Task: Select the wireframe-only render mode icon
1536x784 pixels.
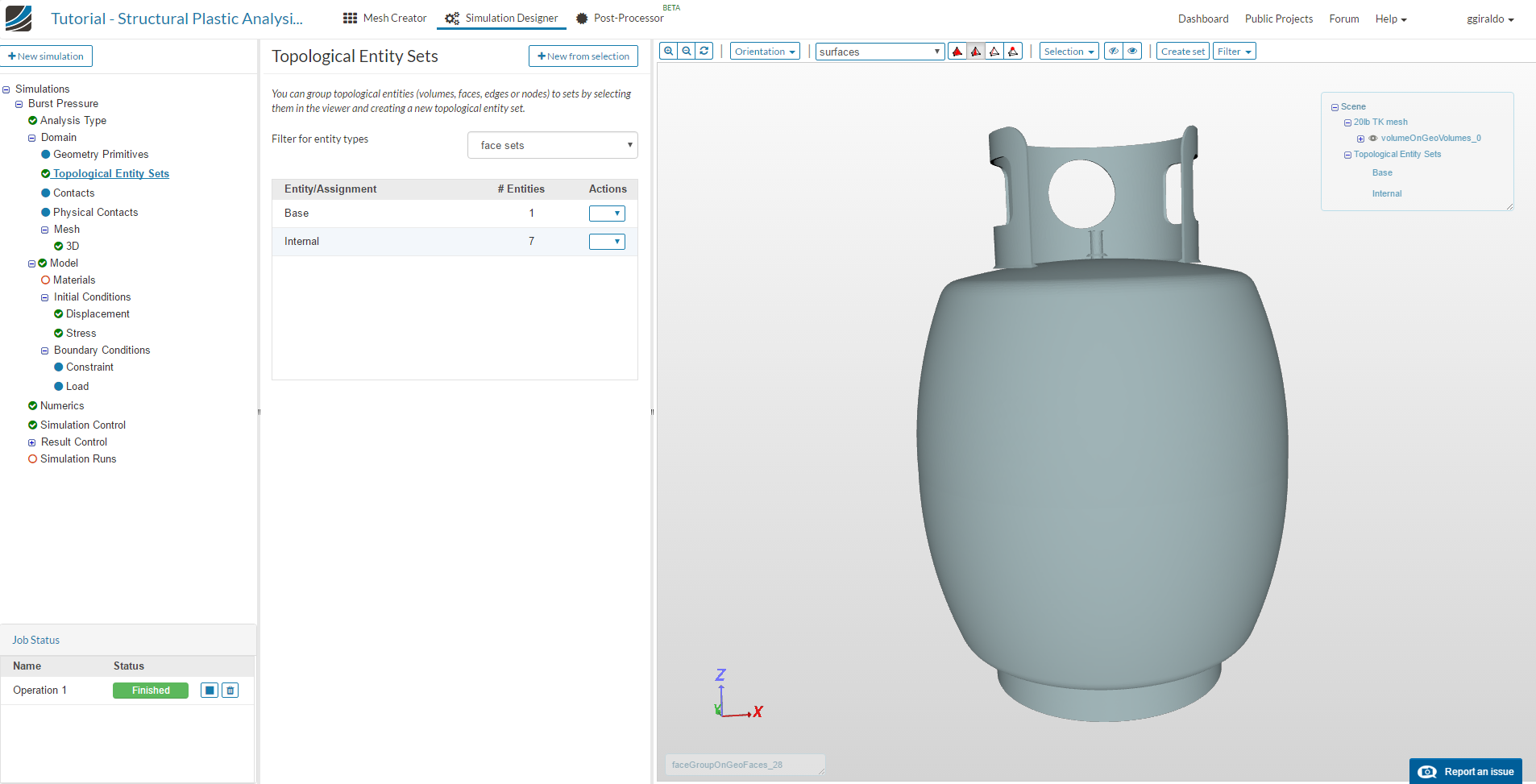Action: pyautogui.click(x=994, y=52)
